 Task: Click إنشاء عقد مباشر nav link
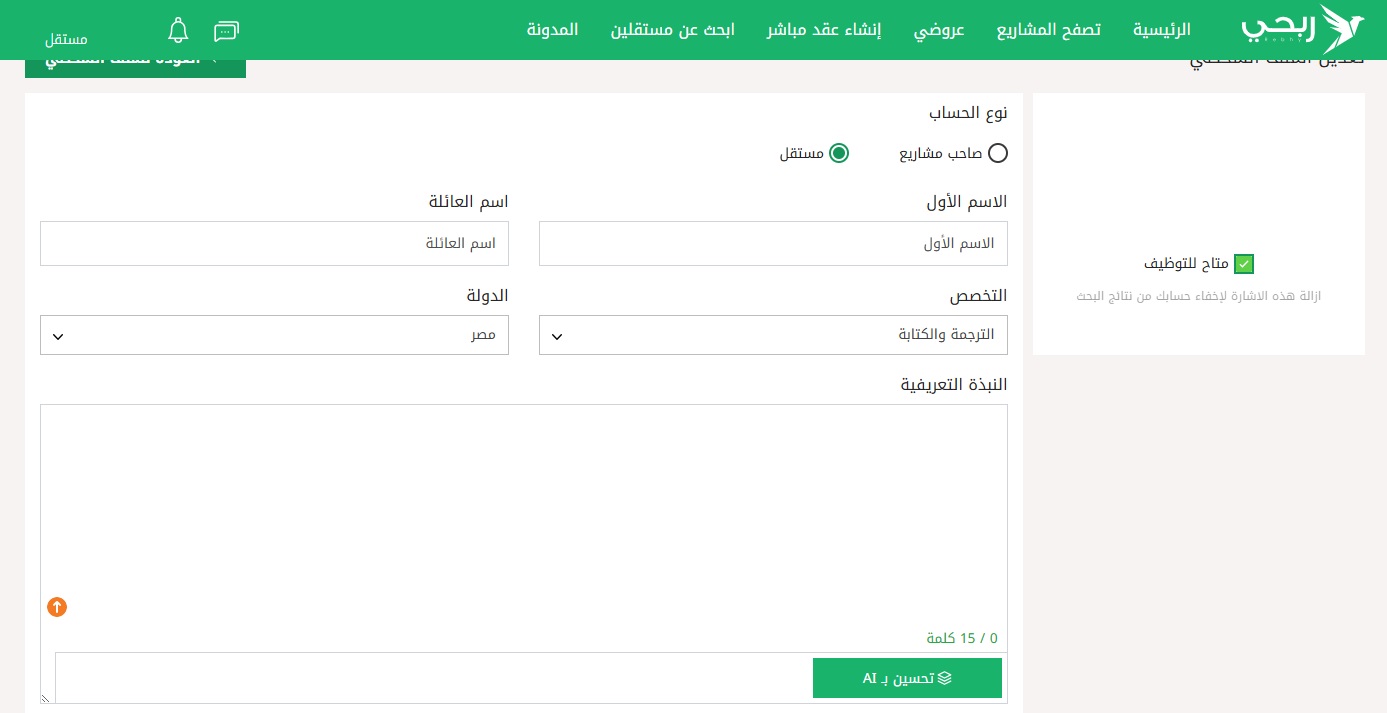[824, 29]
